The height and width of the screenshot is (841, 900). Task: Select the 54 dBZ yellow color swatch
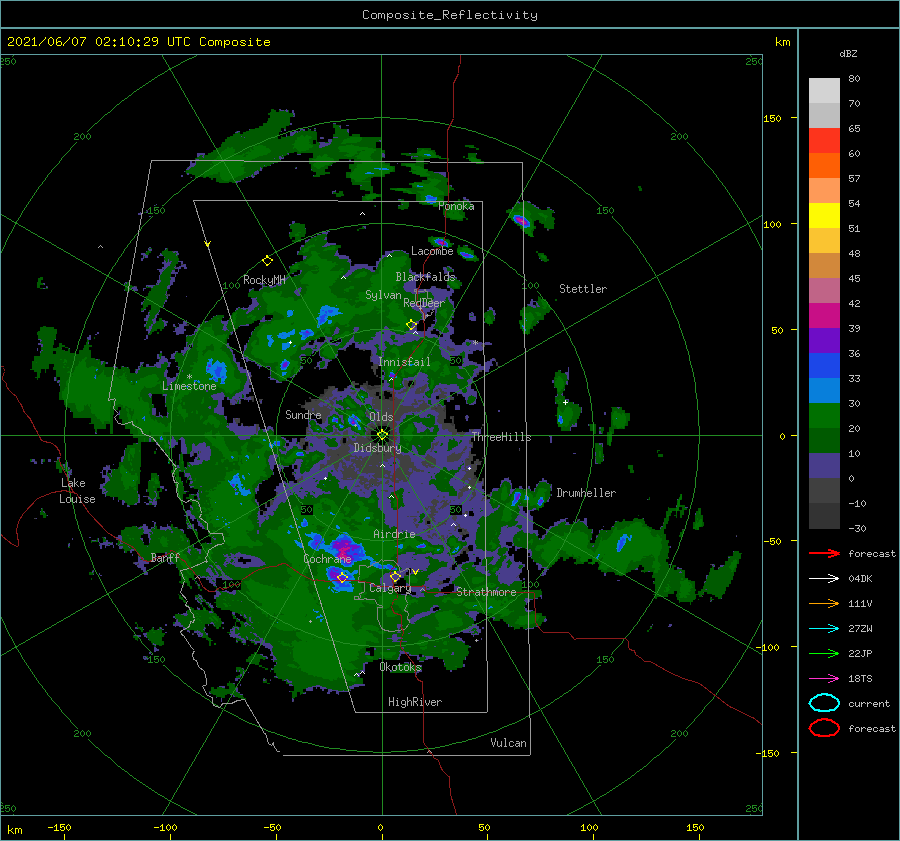coord(824,215)
